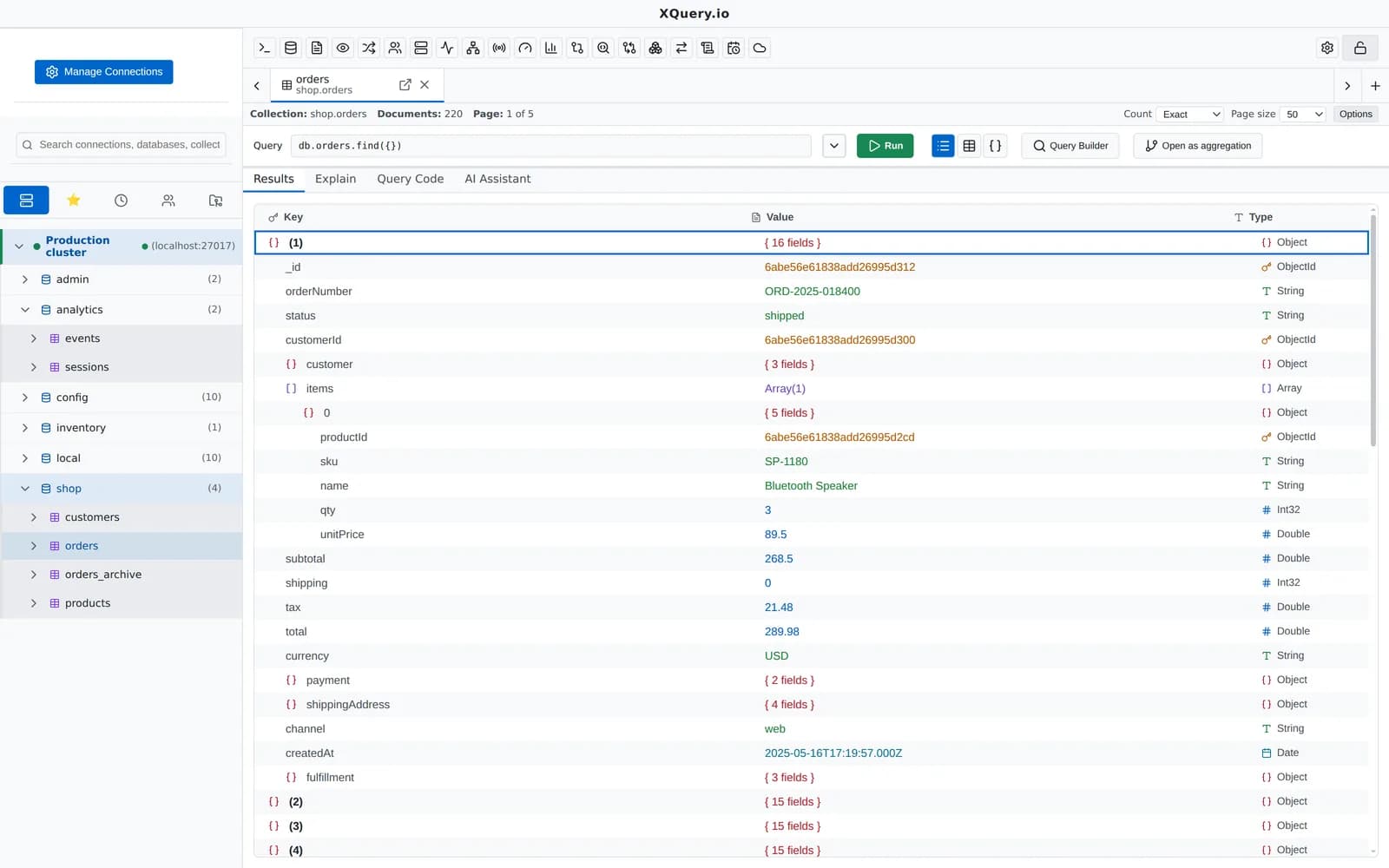Click the cloud toolbar icon

pos(760,48)
